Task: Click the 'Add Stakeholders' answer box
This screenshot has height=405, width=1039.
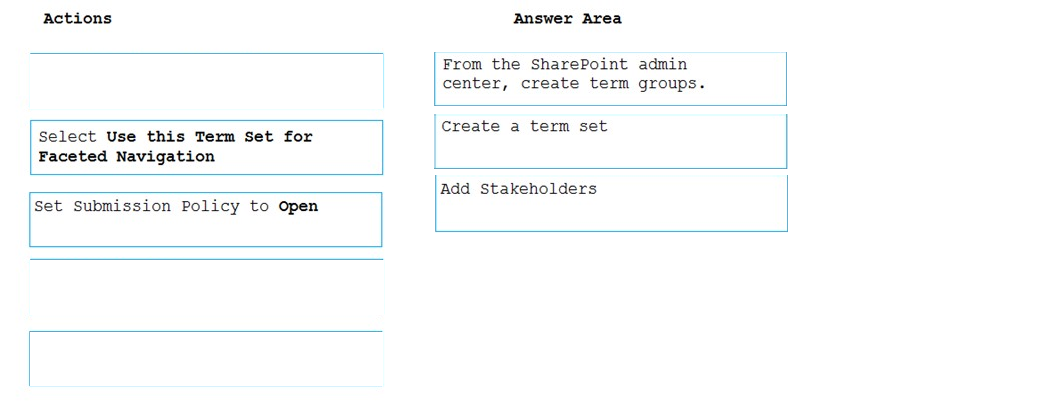Action: [x=611, y=203]
